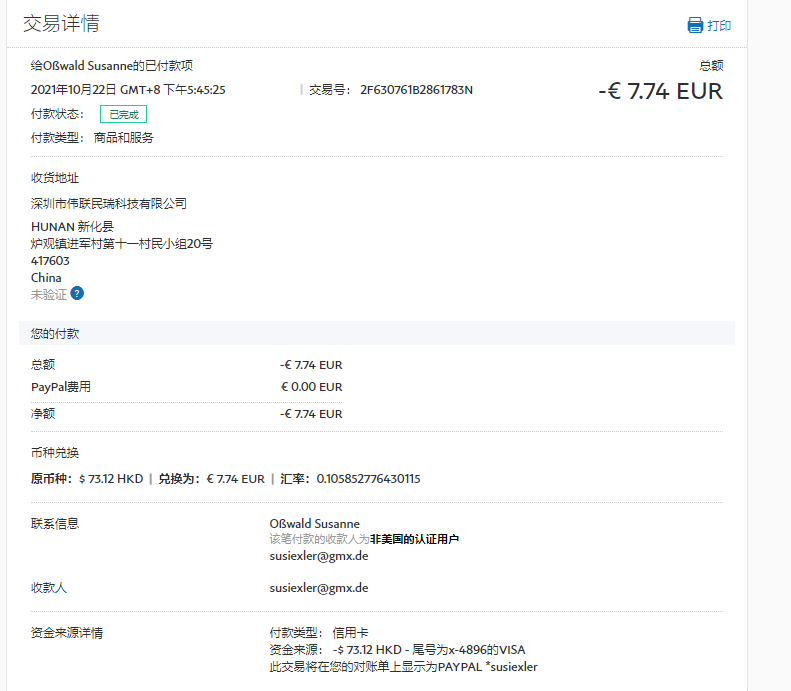
Task: Click the transaction date 2021年10月22日
Action: tap(74, 90)
